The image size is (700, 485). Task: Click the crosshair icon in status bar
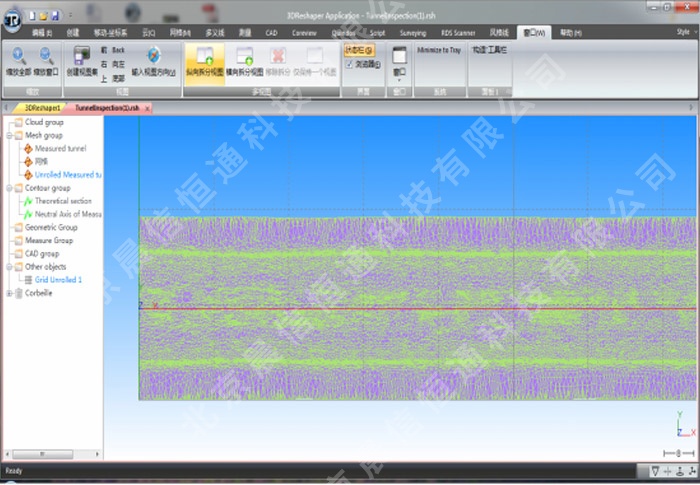(667, 471)
